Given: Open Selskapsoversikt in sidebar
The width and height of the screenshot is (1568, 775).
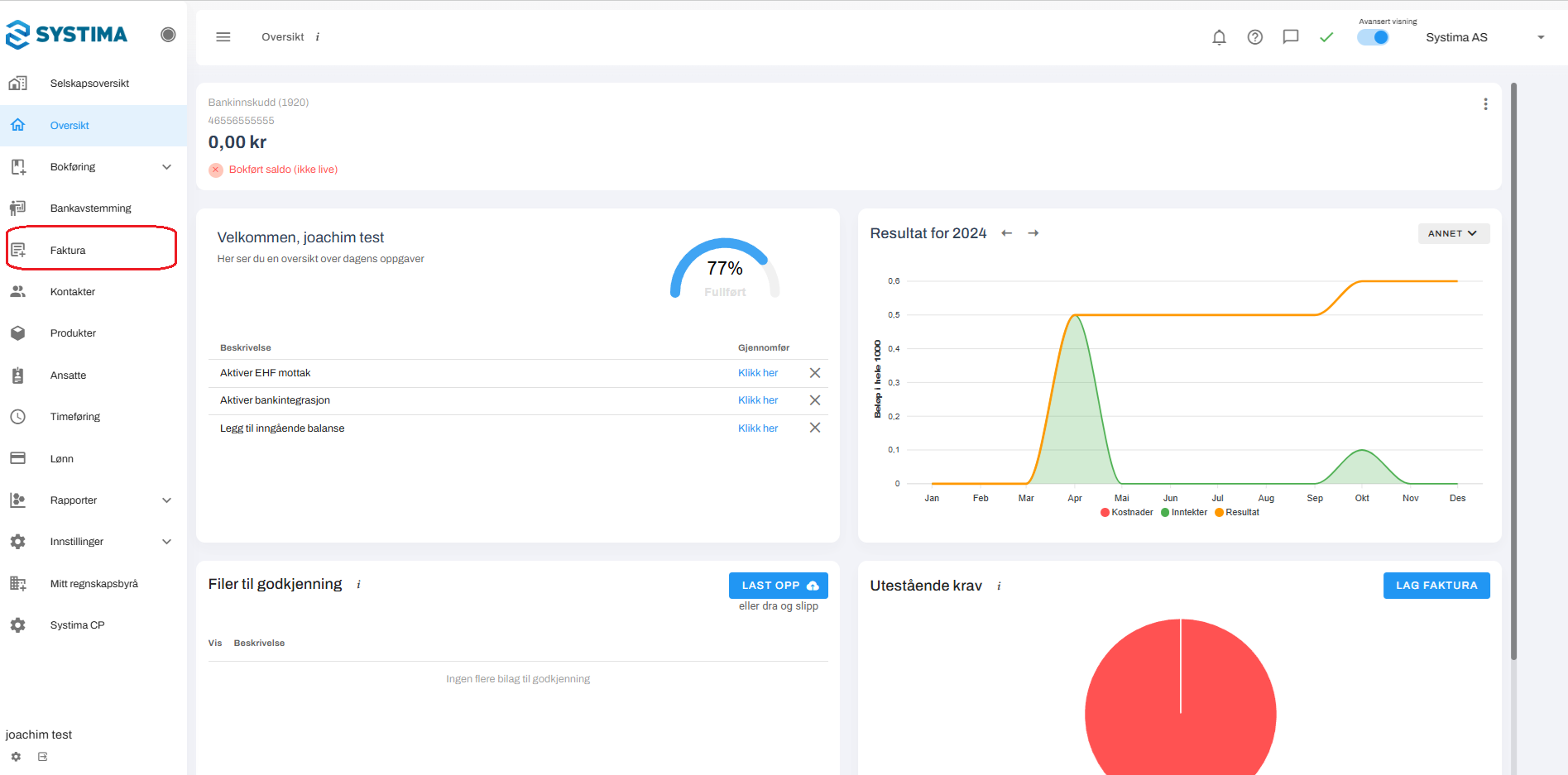Looking at the screenshot, I should click(94, 84).
